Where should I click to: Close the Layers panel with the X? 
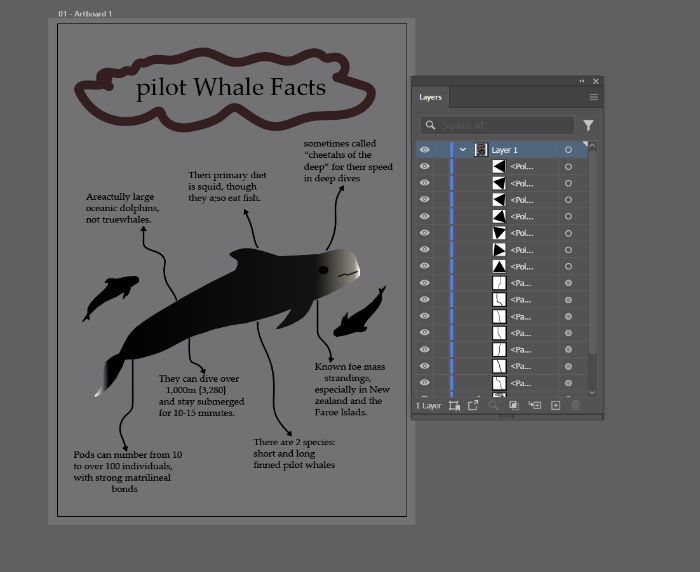596,81
